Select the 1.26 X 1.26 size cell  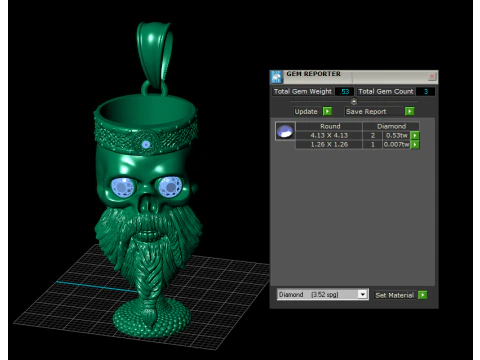point(329,144)
